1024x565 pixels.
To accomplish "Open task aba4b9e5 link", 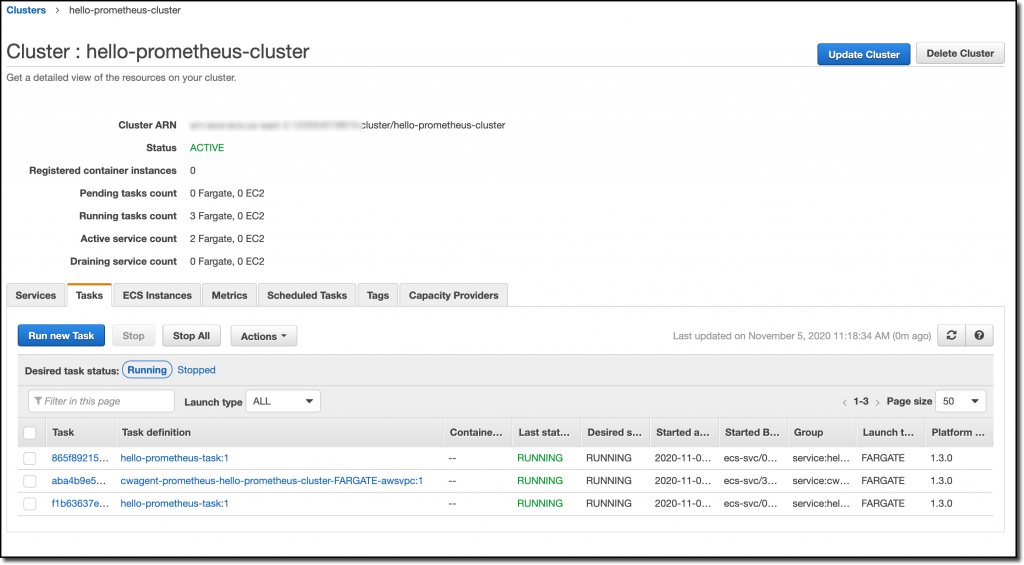I will pos(78,481).
